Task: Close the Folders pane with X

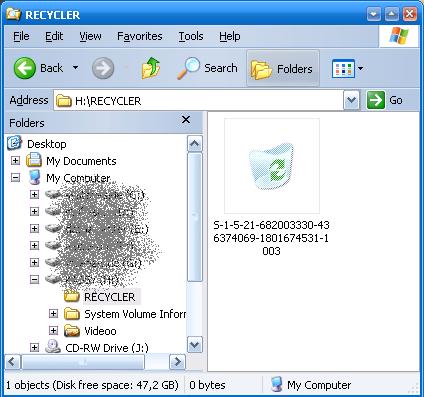Action: pyautogui.click(x=186, y=119)
